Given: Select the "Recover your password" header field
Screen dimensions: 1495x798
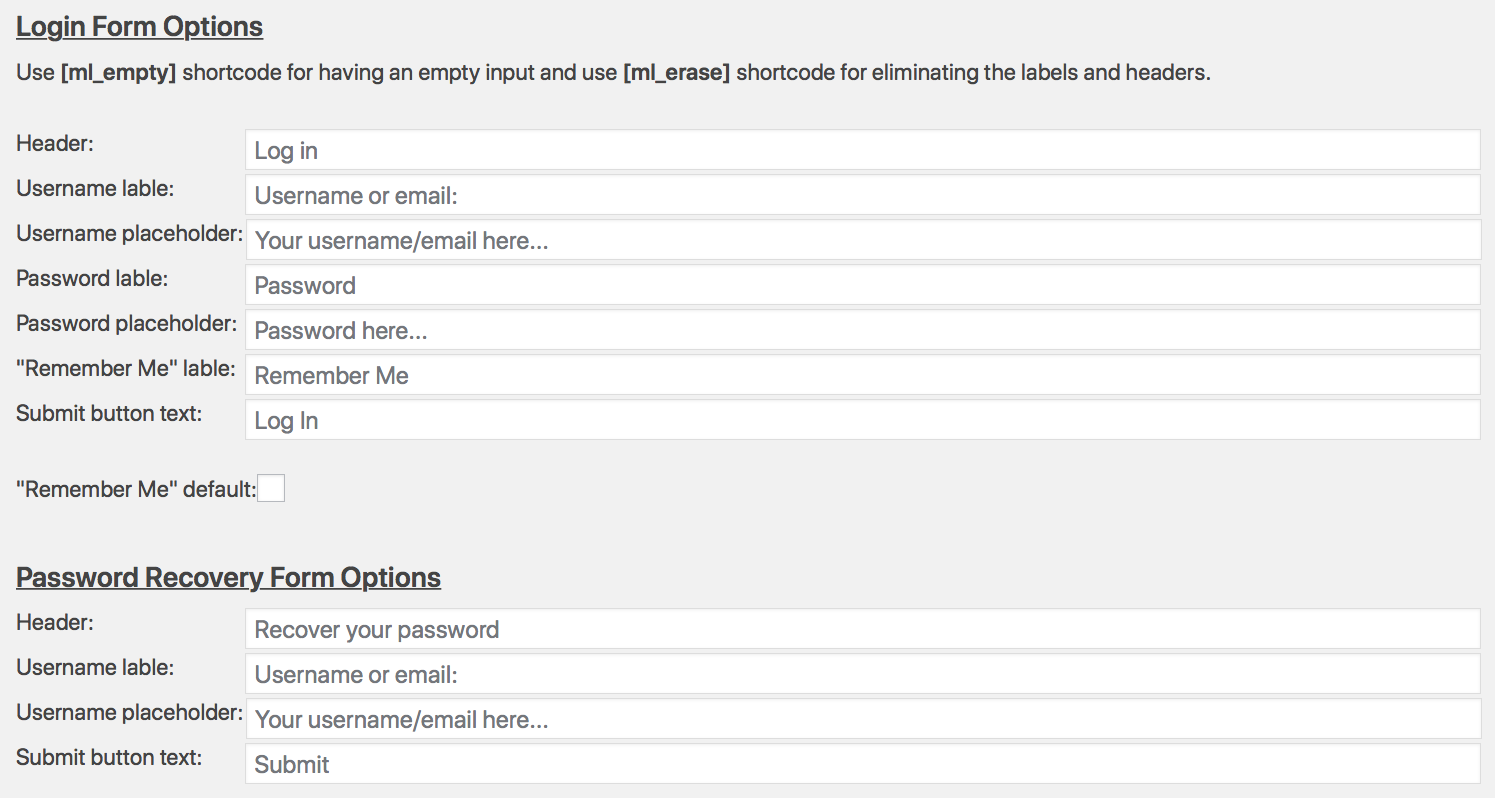Looking at the screenshot, I should tap(860, 629).
